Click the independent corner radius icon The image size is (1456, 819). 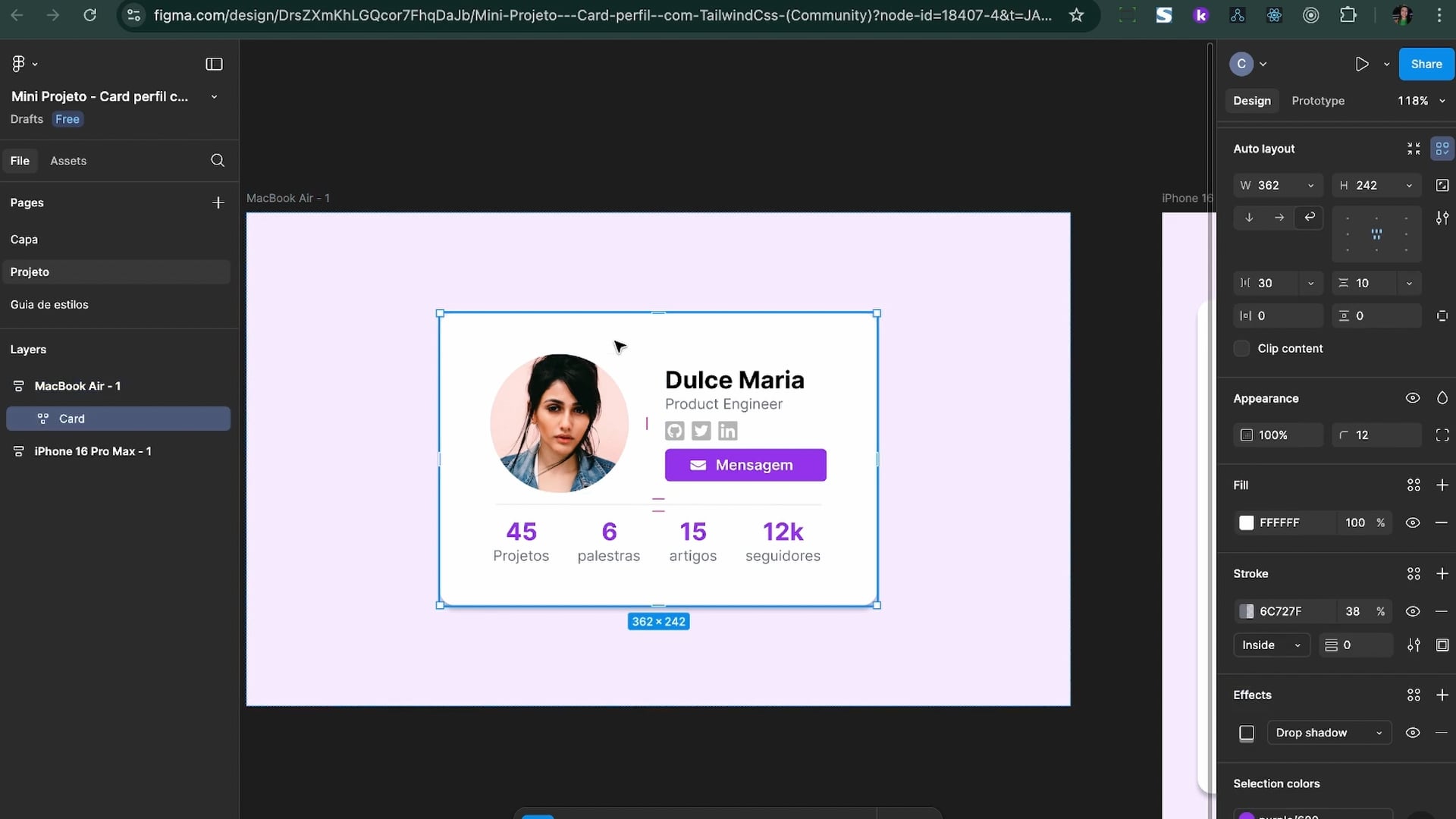1442,435
